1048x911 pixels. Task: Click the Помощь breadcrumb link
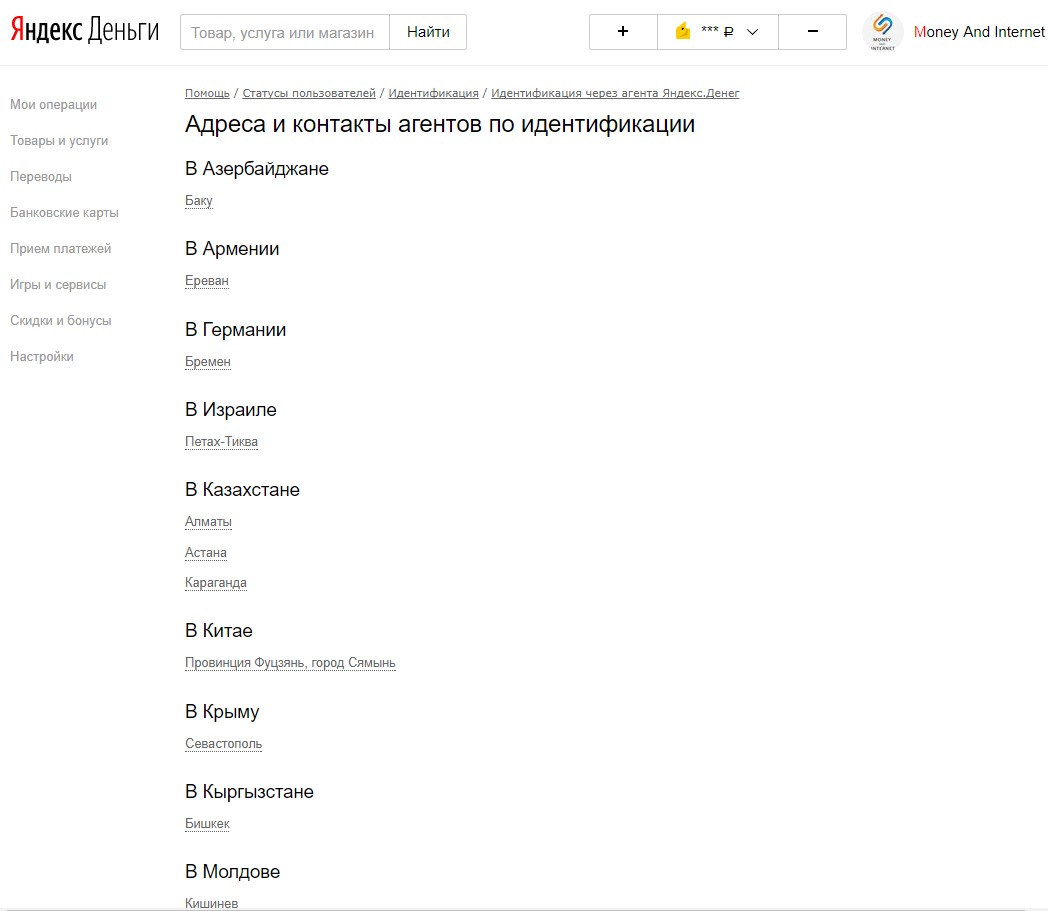[x=207, y=93]
